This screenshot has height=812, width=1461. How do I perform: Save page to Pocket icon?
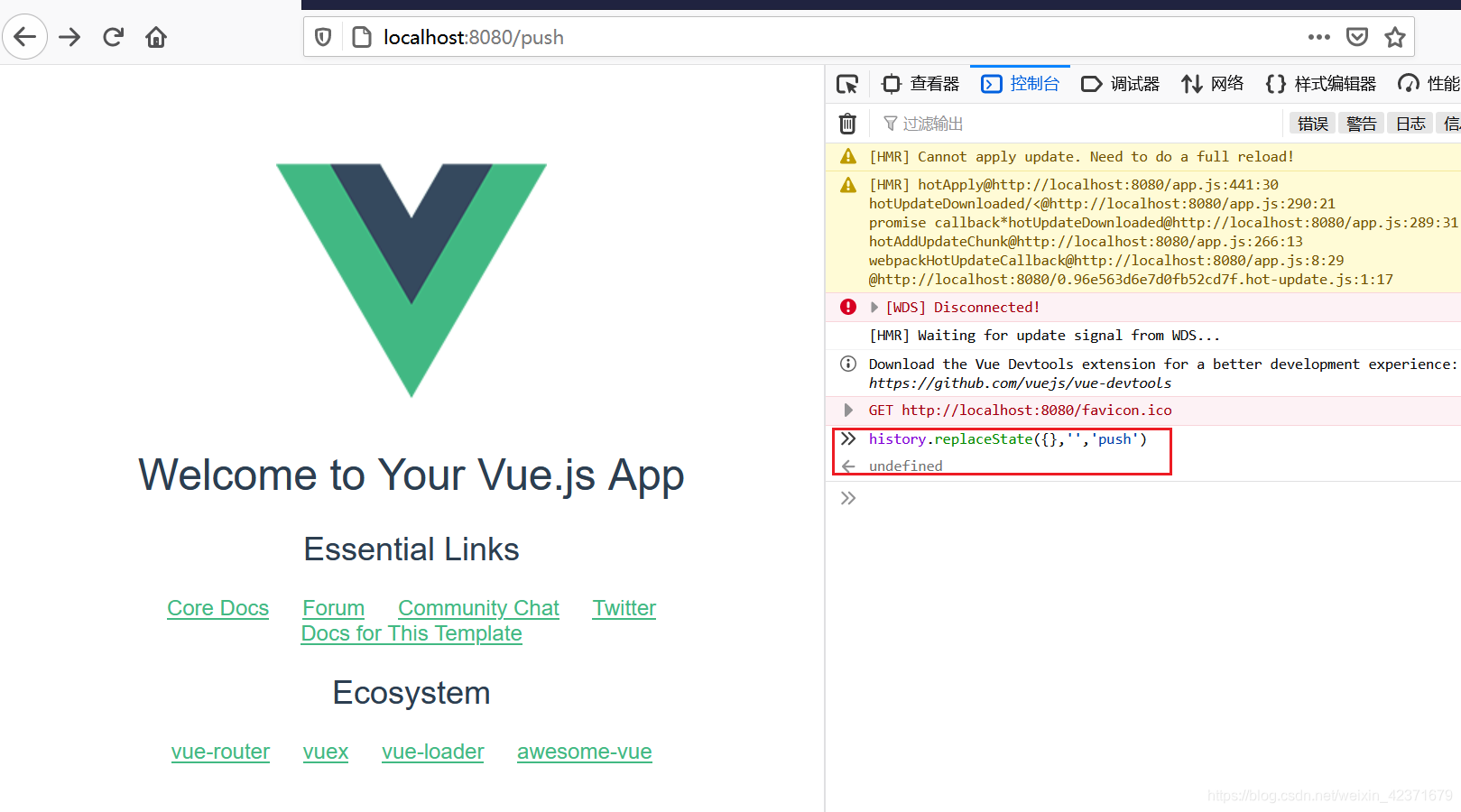pos(1357,37)
